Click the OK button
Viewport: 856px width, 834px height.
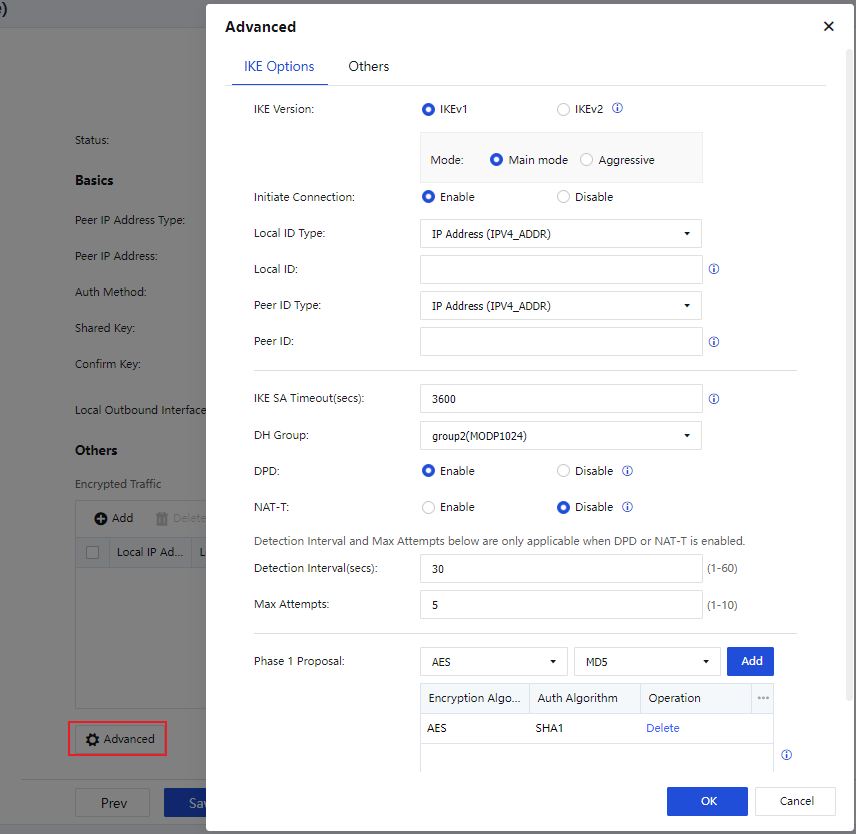coord(707,801)
